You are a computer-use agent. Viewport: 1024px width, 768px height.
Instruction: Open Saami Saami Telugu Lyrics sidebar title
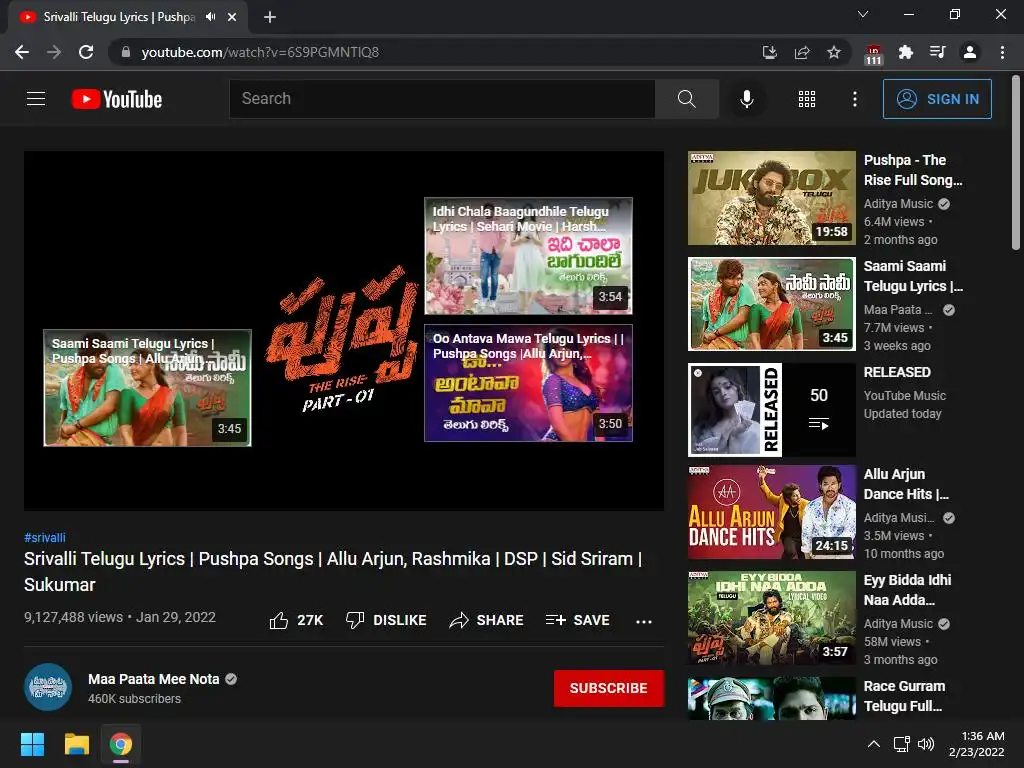pyautogui.click(x=913, y=276)
